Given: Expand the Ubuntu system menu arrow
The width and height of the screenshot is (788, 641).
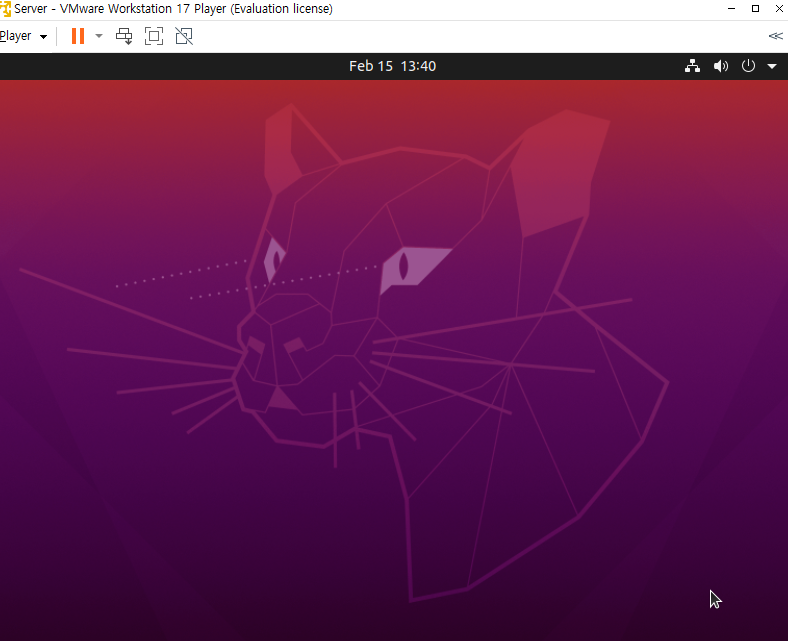Looking at the screenshot, I should coord(772,66).
